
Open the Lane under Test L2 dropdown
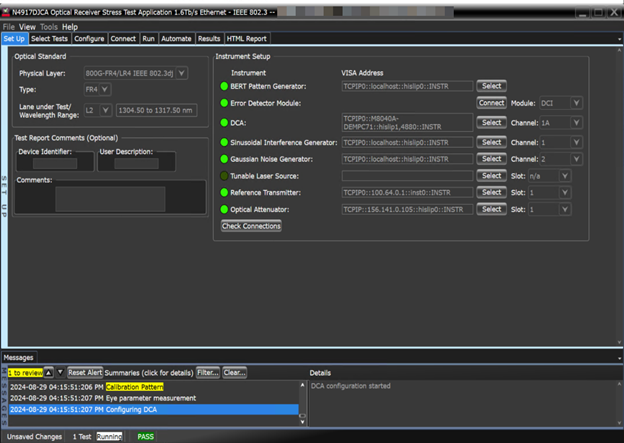[x=105, y=110]
